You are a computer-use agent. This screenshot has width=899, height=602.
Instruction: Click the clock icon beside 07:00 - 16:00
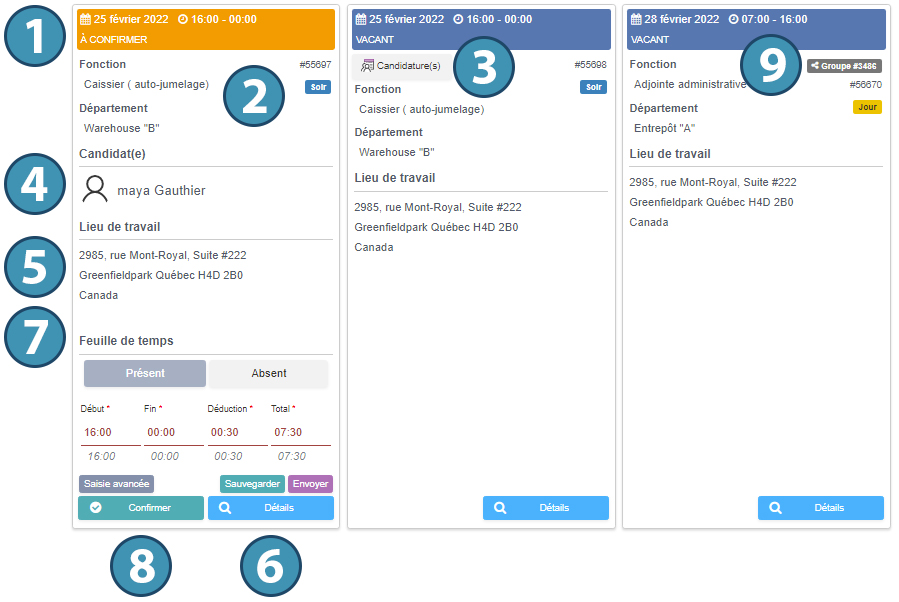[734, 19]
